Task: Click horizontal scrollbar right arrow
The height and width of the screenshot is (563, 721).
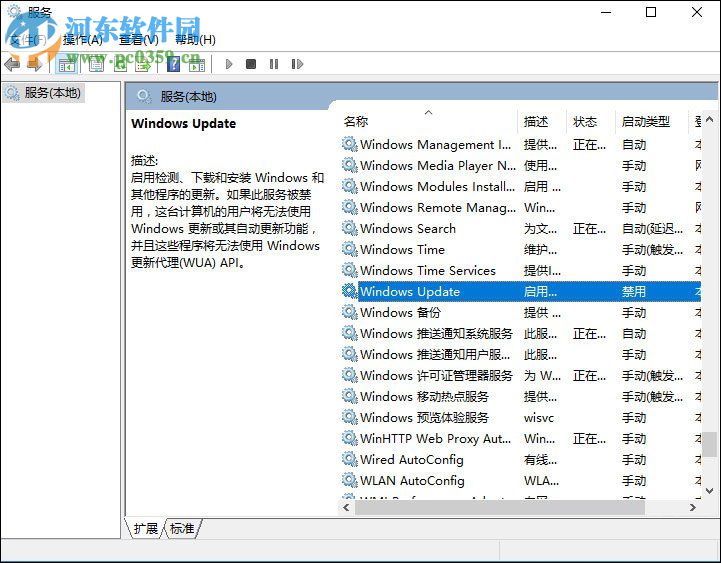Action: point(692,507)
